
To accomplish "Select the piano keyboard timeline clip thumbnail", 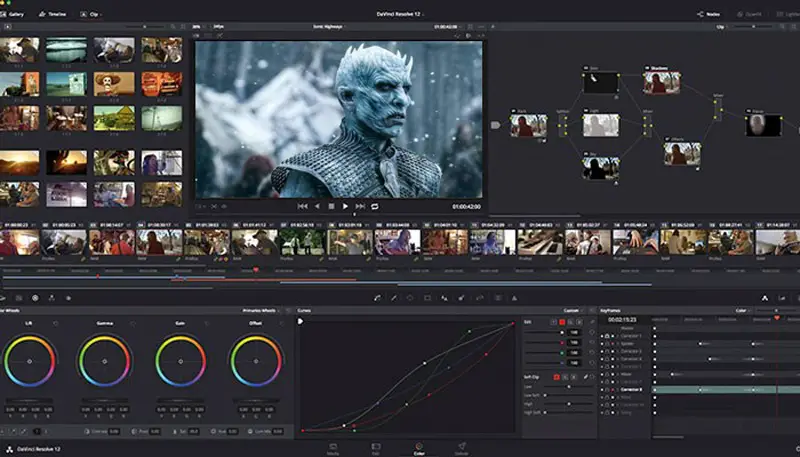I will pos(540,242).
